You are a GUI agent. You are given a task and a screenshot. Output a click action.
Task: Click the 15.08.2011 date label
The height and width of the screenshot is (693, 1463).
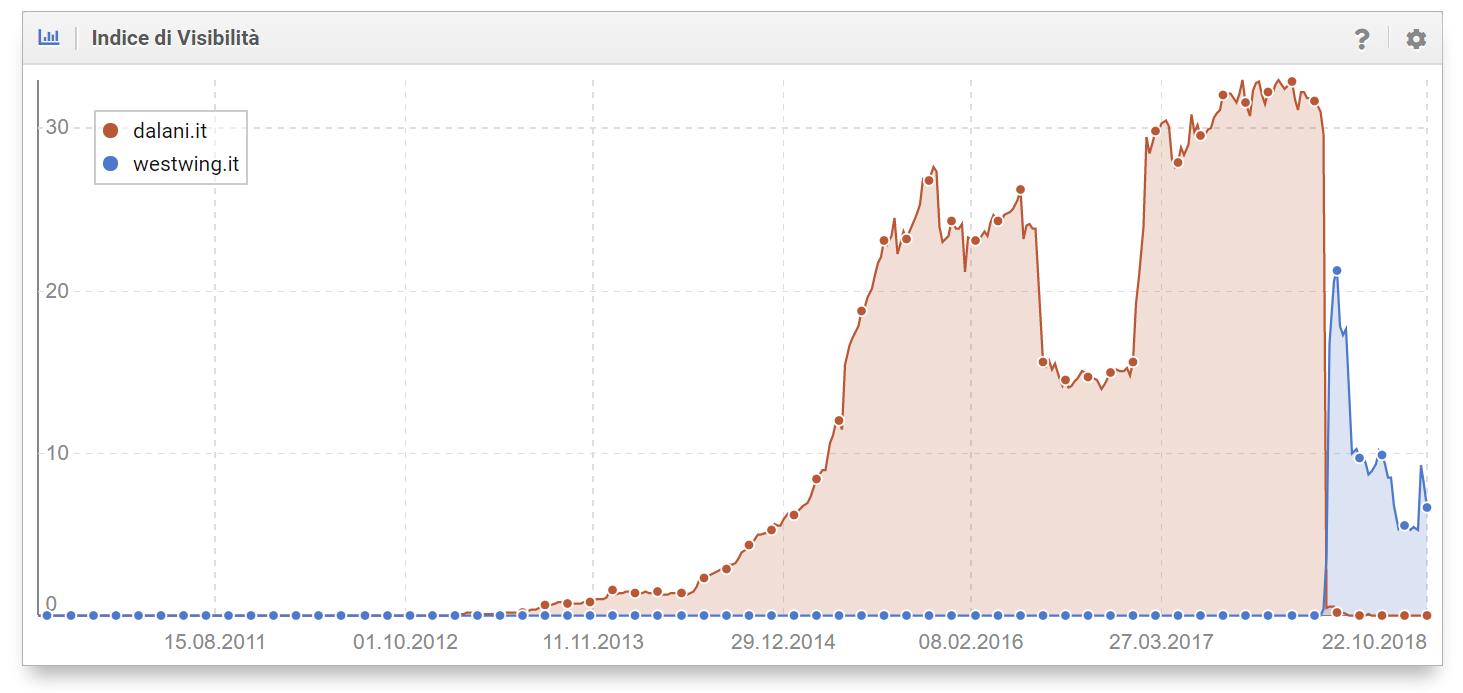point(215,642)
